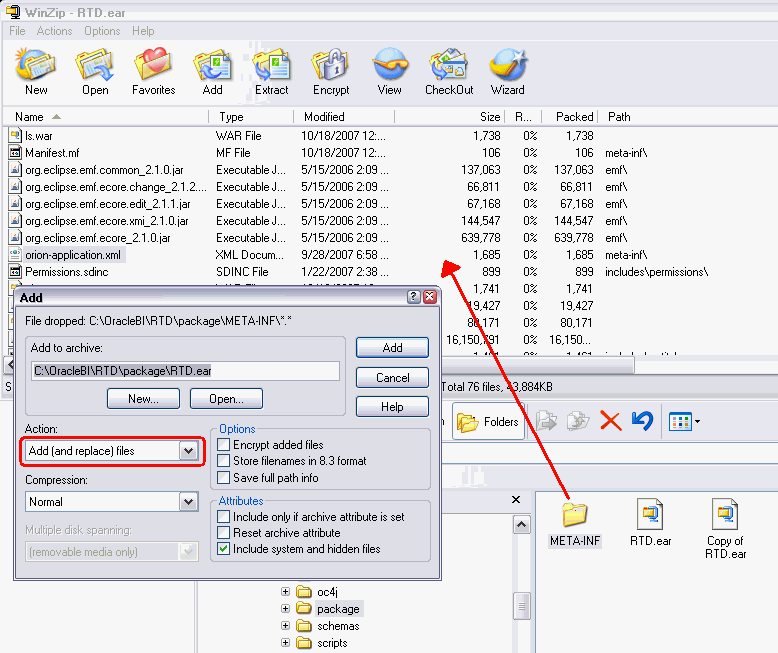Select the package folder in tree
The image size is (778, 653).
point(338,608)
